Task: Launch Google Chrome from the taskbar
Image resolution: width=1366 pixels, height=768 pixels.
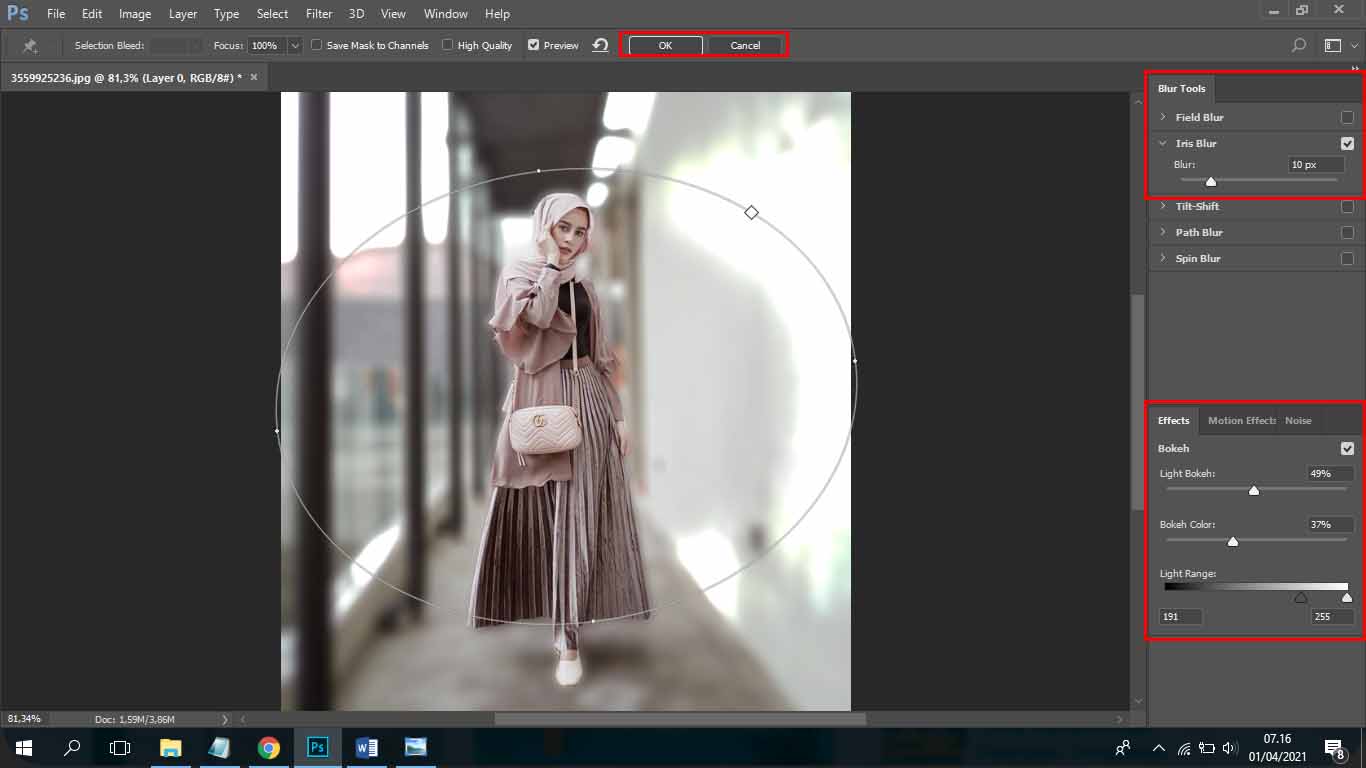Action: click(268, 747)
